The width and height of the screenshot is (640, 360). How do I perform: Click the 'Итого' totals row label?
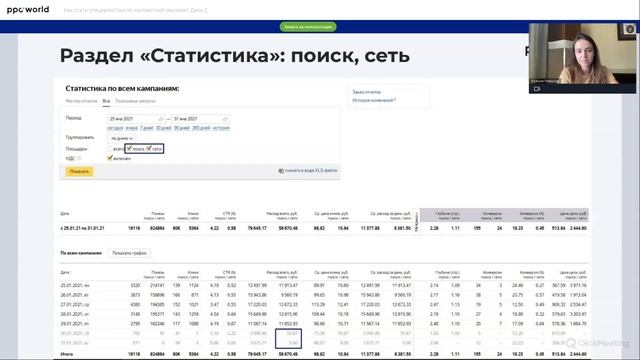[x=67, y=354]
